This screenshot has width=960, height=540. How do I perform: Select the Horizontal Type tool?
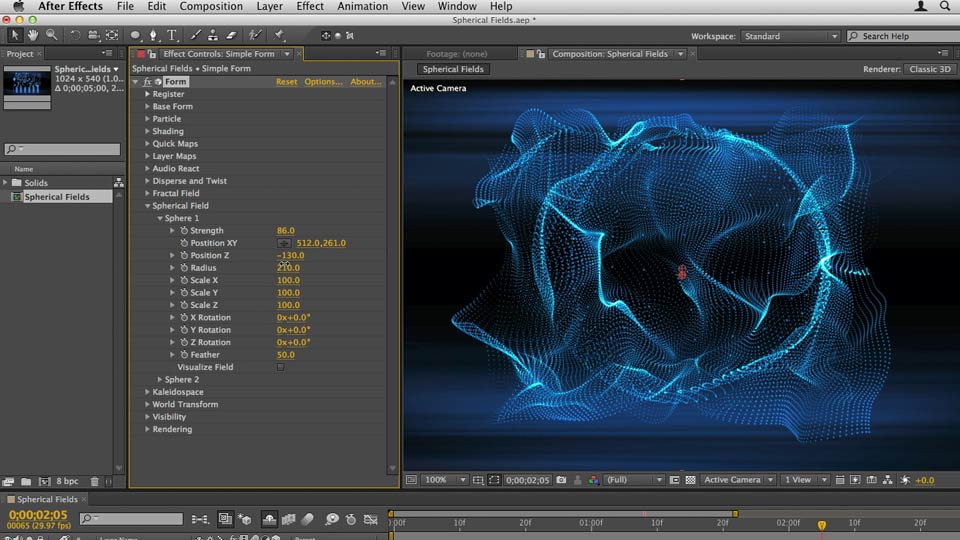coord(172,35)
